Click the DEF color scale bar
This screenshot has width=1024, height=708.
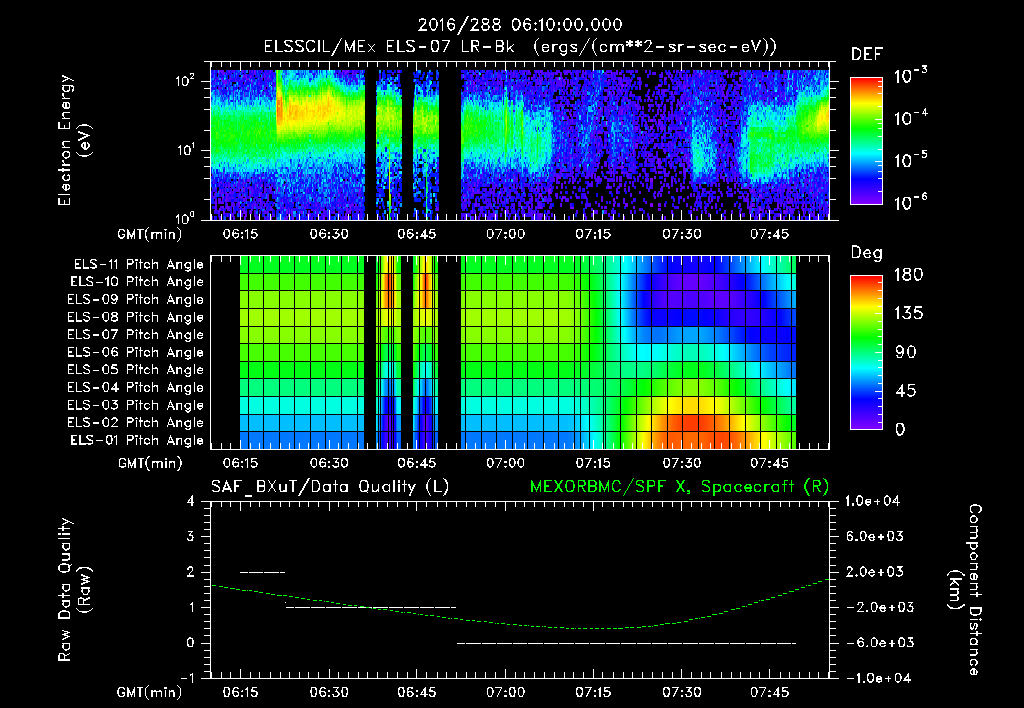click(x=866, y=140)
